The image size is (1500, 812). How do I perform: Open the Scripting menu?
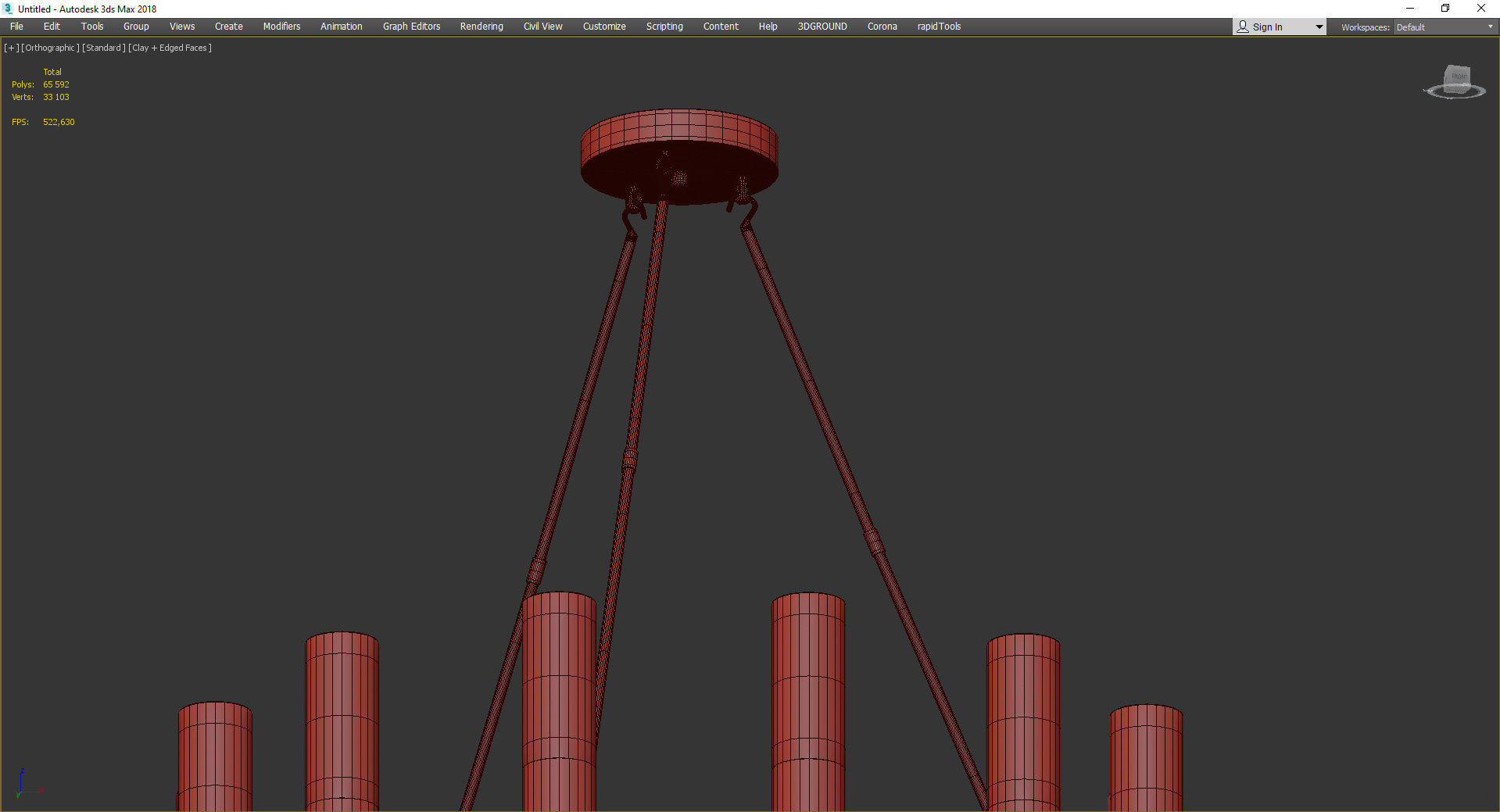(664, 27)
